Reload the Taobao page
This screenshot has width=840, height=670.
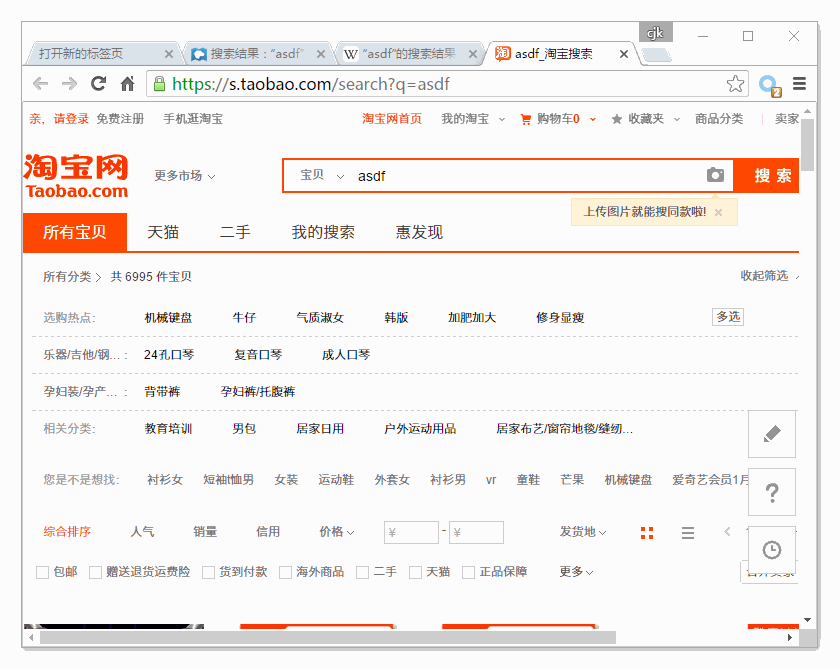tap(98, 84)
